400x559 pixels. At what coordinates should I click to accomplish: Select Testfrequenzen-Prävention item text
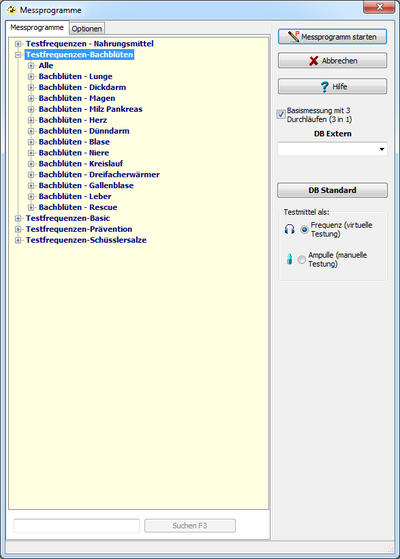[79, 229]
